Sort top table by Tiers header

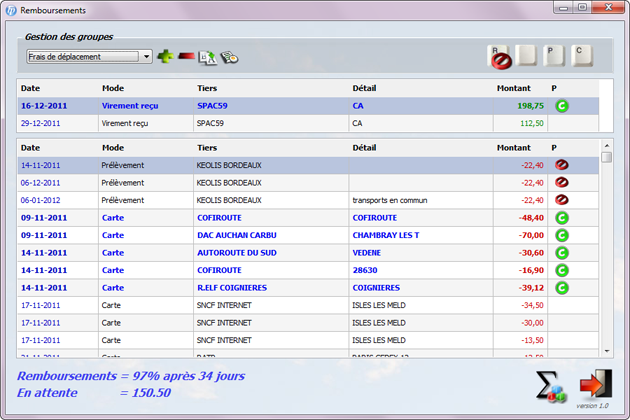pyautogui.click(x=207, y=88)
